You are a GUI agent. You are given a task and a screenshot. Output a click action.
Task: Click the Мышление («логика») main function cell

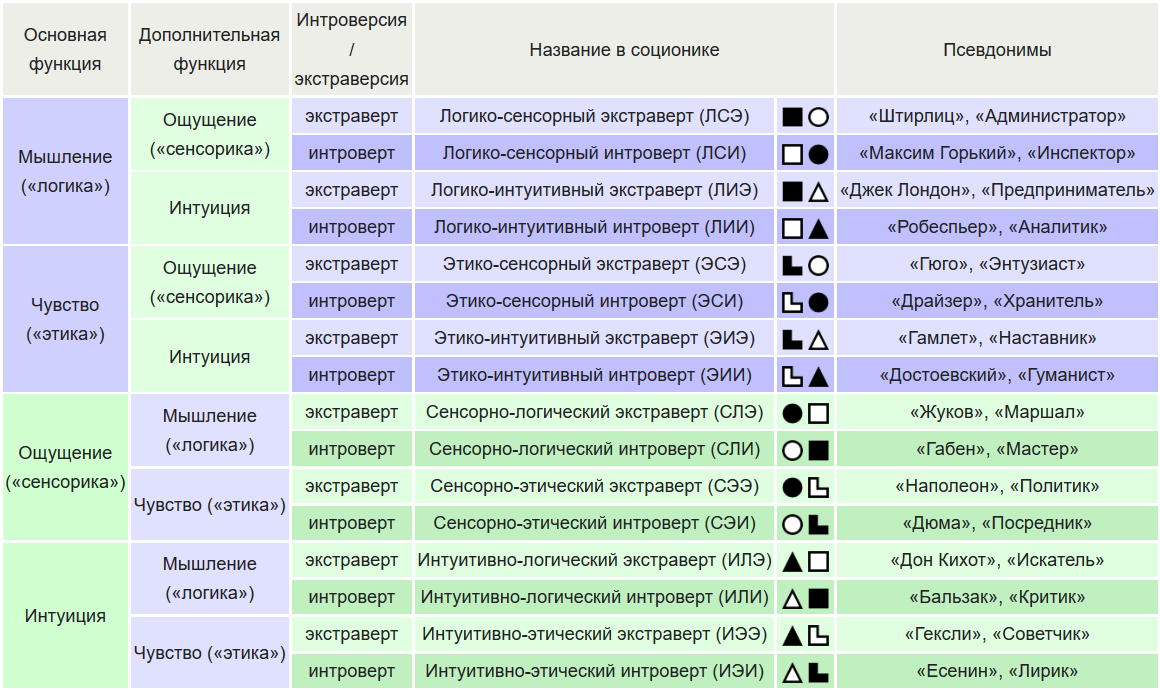(x=65, y=171)
